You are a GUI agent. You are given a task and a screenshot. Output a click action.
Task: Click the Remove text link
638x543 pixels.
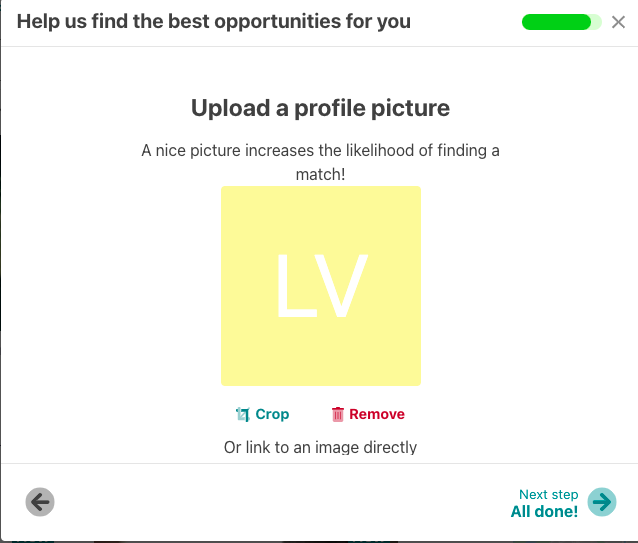[x=377, y=414]
